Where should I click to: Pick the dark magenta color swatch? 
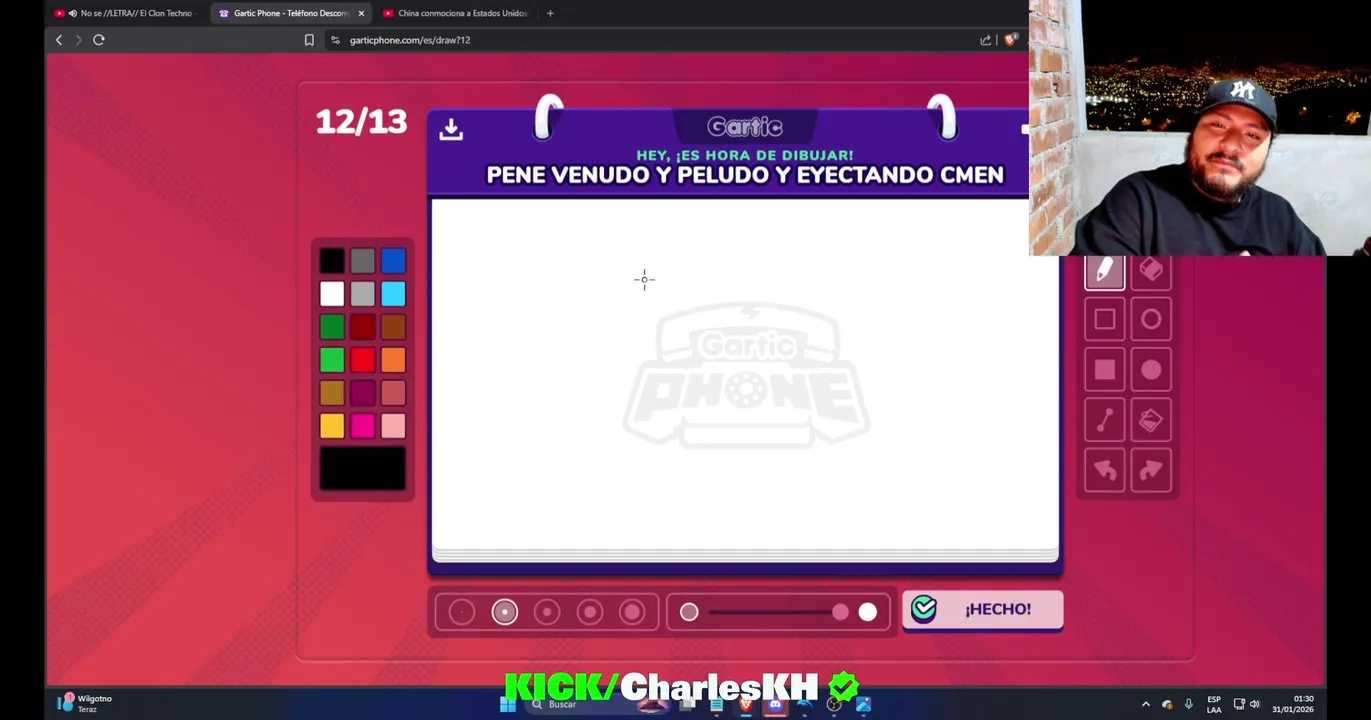tap(362, 393)
